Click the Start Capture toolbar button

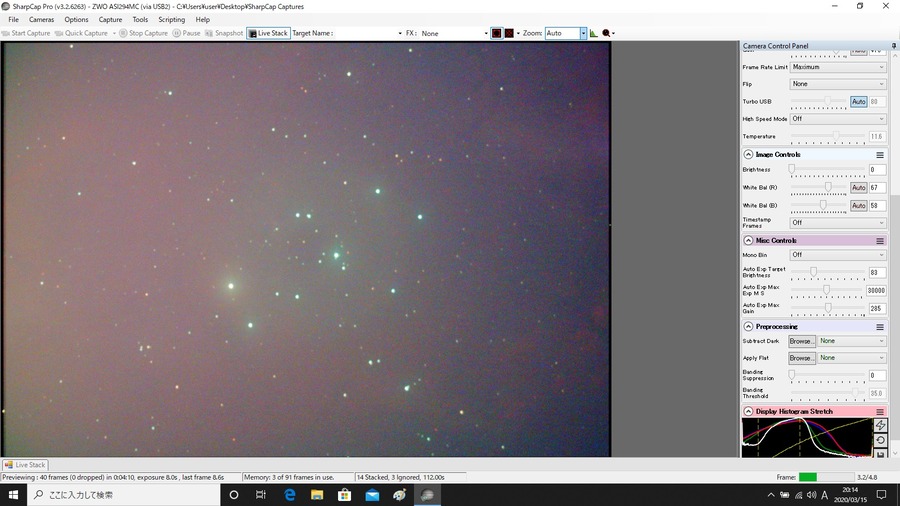(26, 33)
